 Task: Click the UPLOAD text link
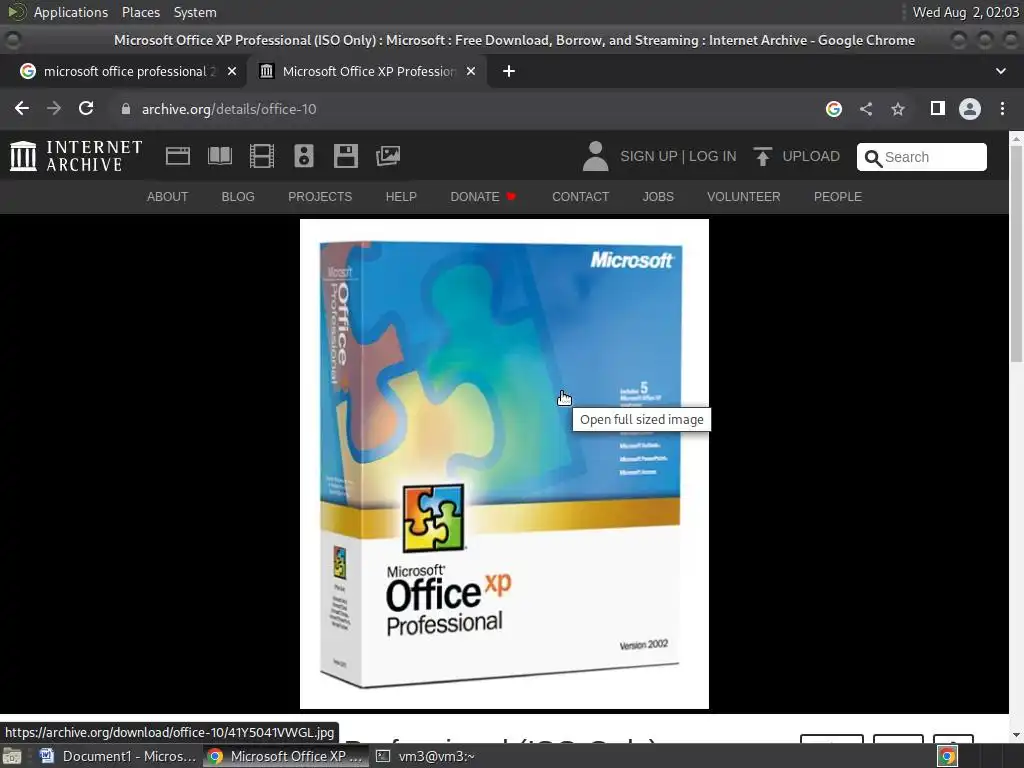coord(810,156)
